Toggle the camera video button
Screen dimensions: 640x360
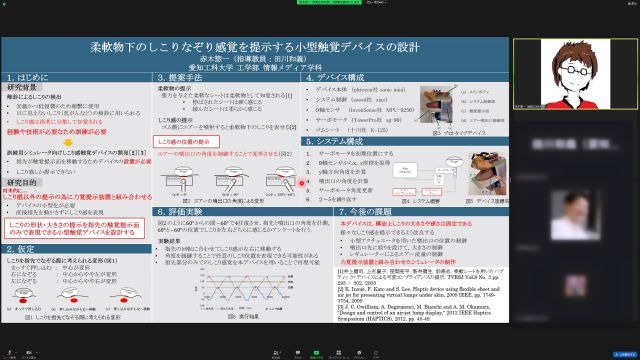(x=29, y=353)
